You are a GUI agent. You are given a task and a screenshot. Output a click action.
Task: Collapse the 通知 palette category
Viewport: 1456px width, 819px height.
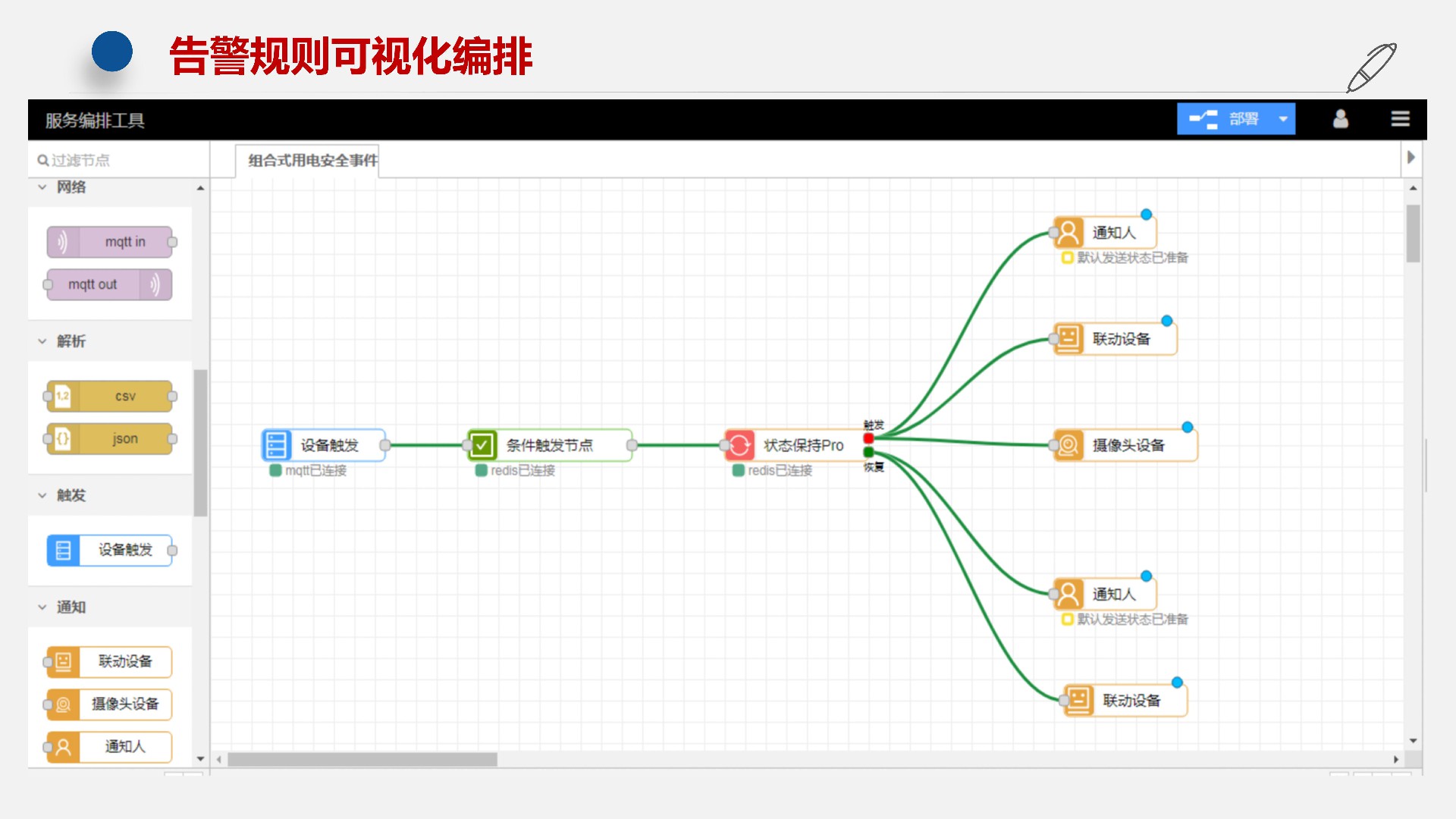(42, 607)
